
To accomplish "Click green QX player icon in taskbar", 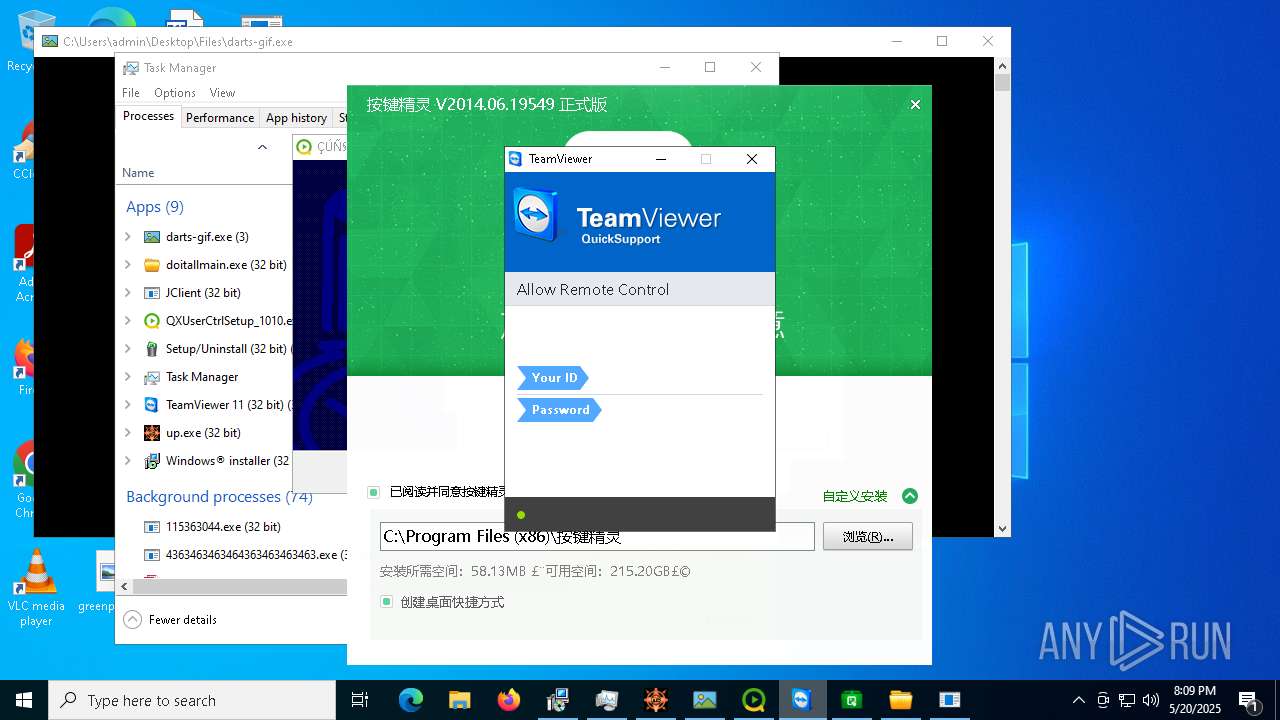I will (x=754, y=700).
